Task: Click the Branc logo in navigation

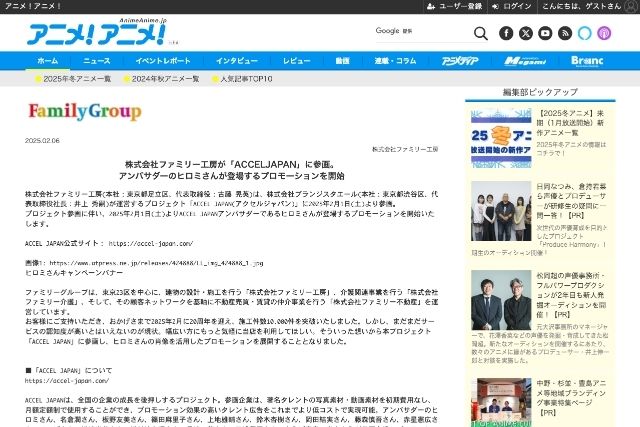Action: pyautogui.click(x=587, y=61)
